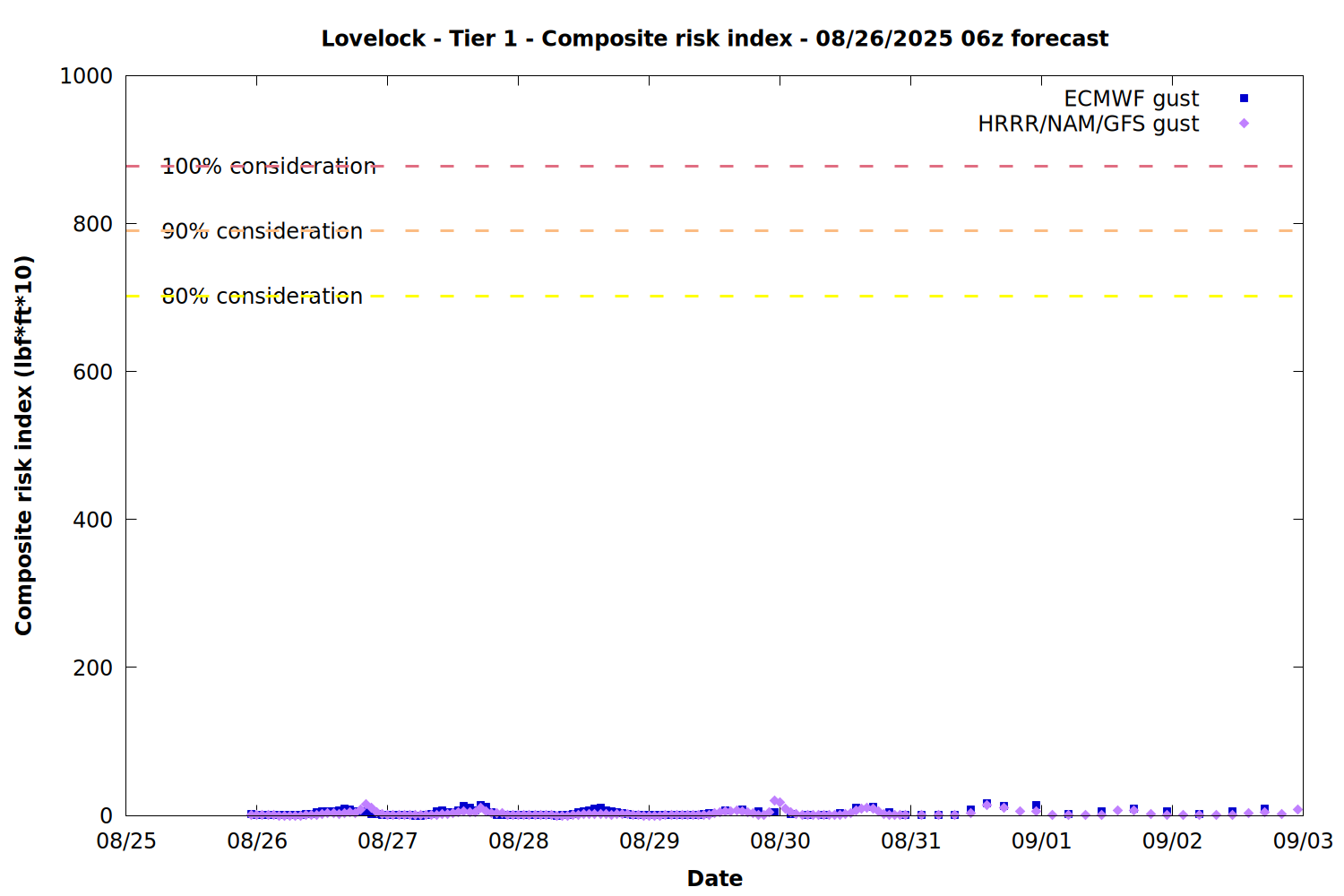
Task: Click the ECMWF gust blue square legend marker
Action: point(1244,99)
